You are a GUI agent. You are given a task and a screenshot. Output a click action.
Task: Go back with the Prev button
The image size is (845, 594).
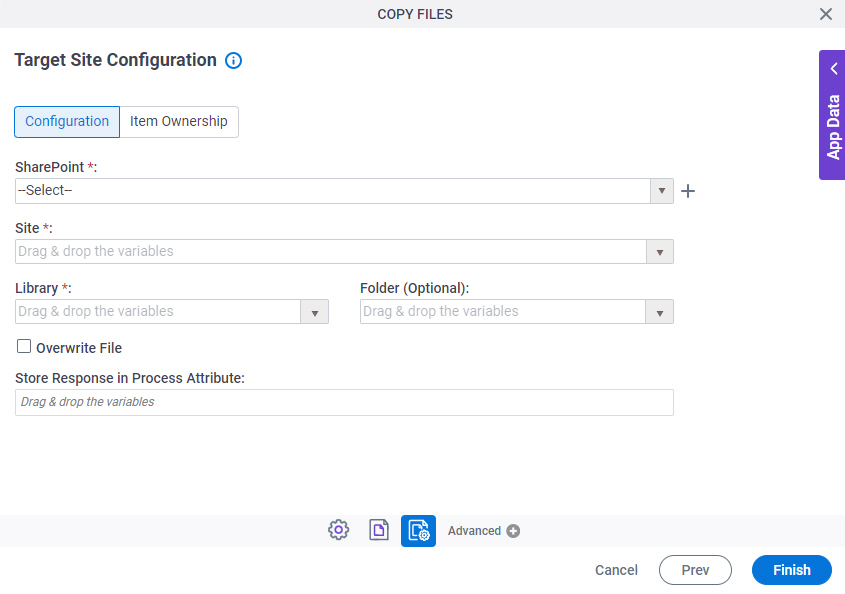tap(695, 570)
